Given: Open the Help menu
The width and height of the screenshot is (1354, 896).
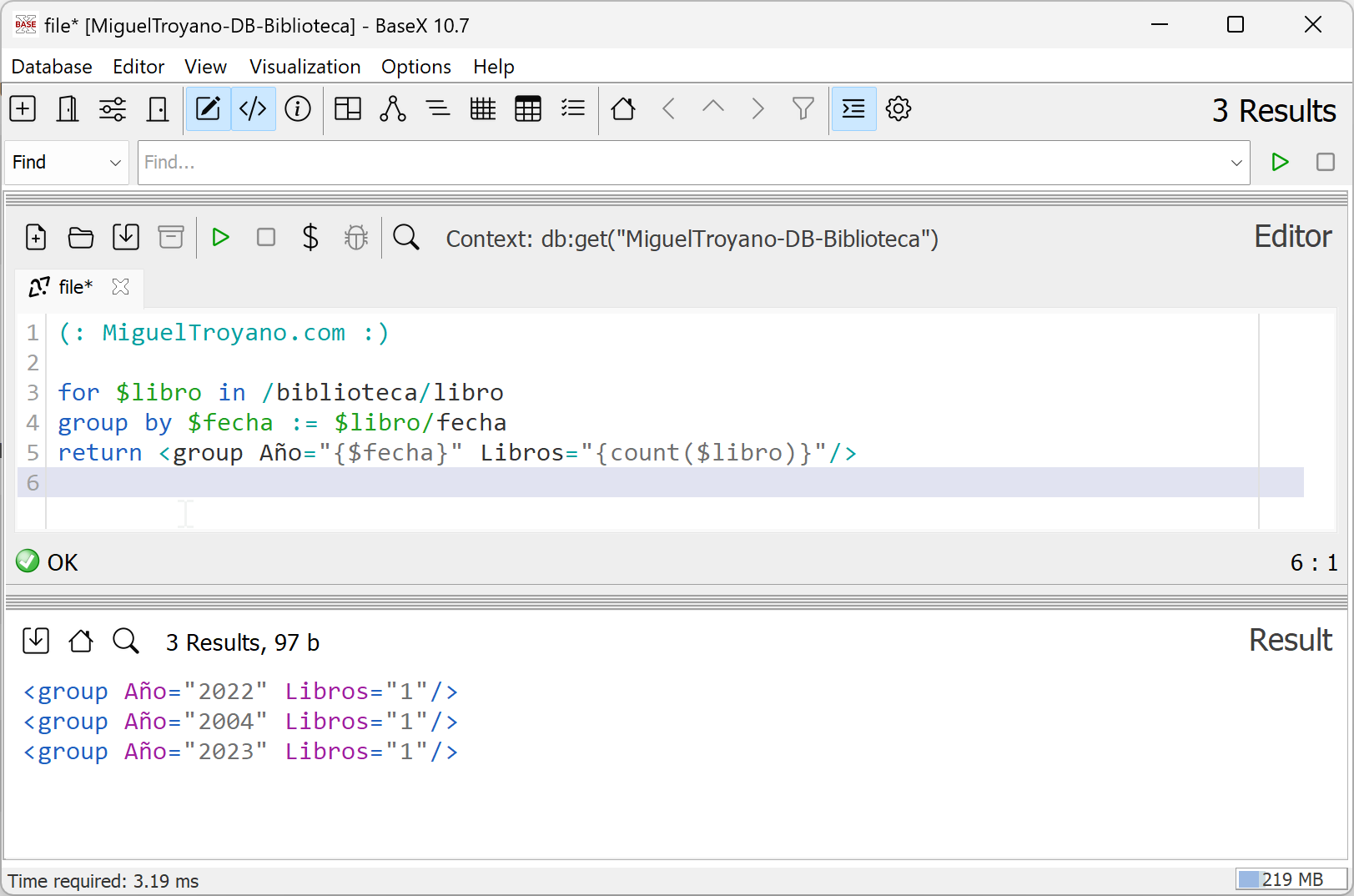Looking at the screenshot, I should [494, 67].
